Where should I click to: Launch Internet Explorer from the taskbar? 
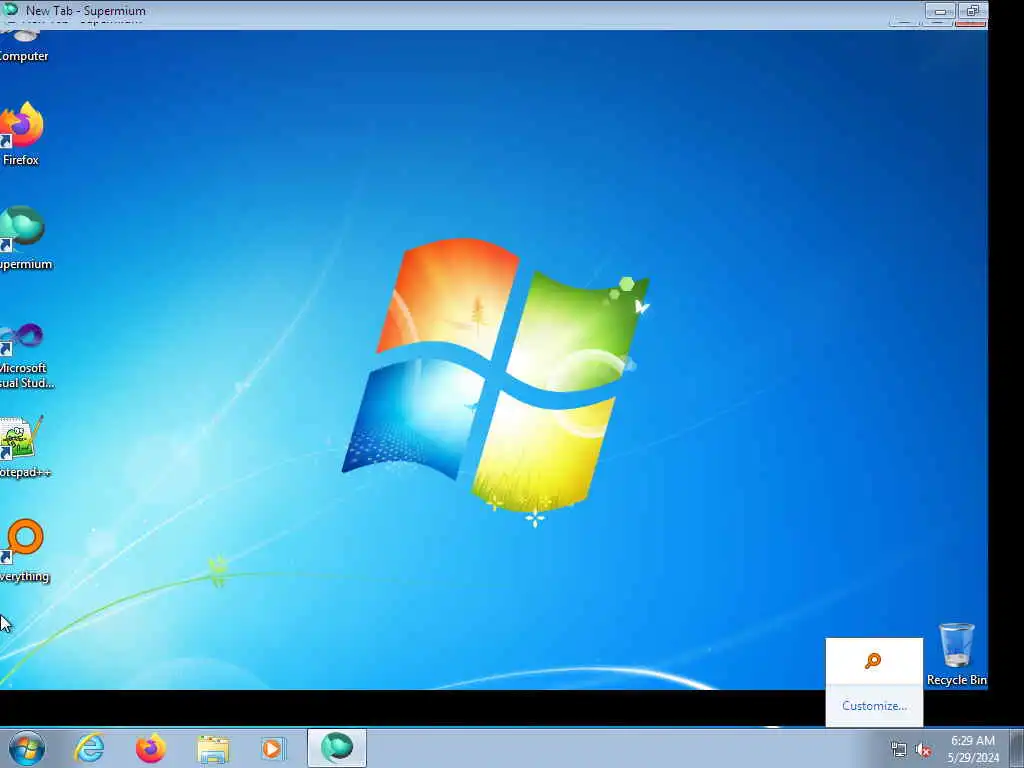click(x=89, y=748)
